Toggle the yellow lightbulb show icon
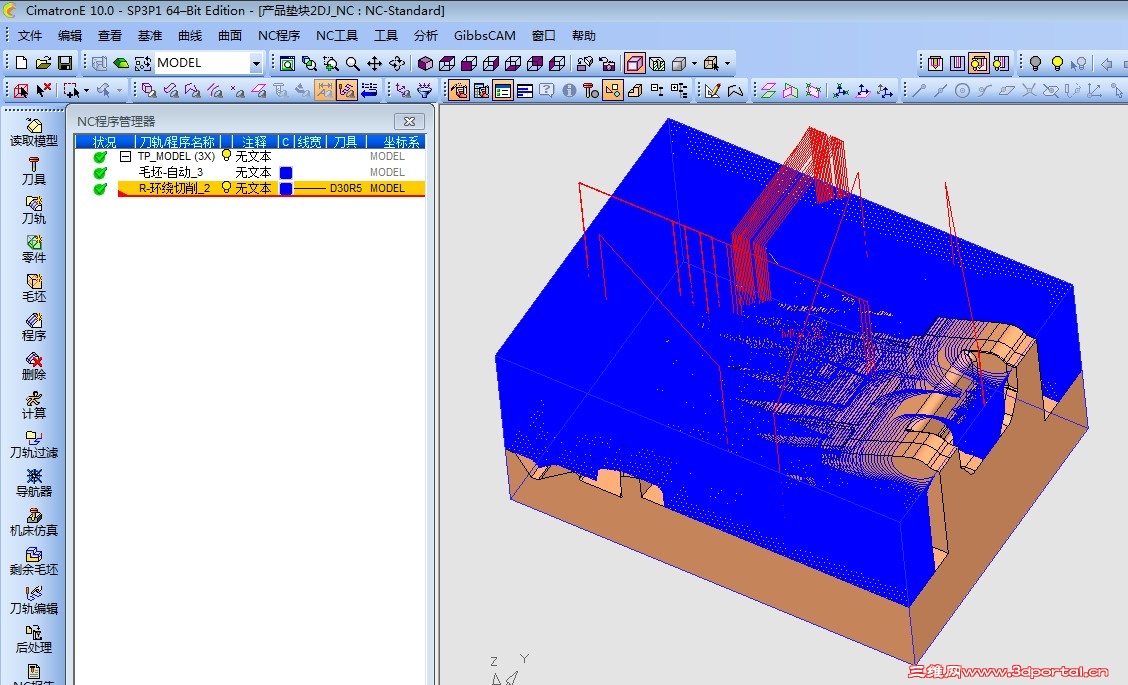This screenshot has width=1128, height=685. pyautogui.click(x=1057, y=63)
